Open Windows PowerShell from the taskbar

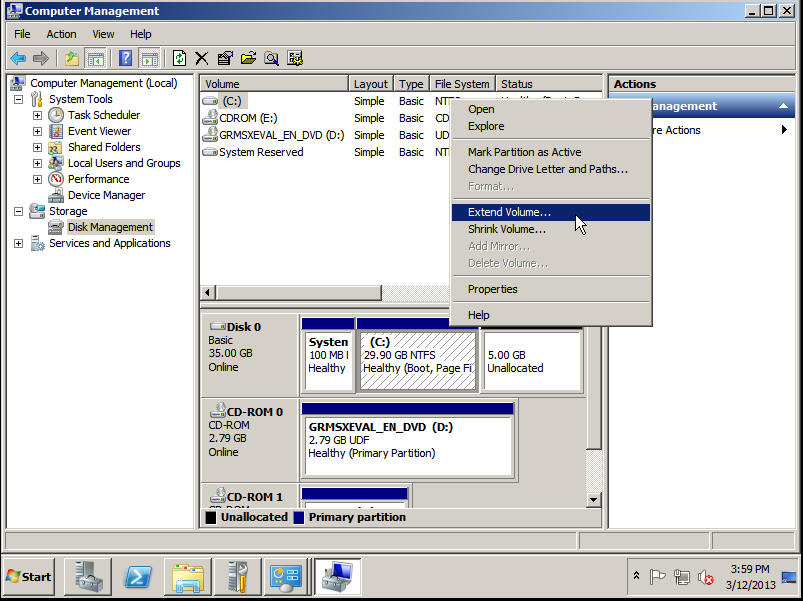point(138,577)
